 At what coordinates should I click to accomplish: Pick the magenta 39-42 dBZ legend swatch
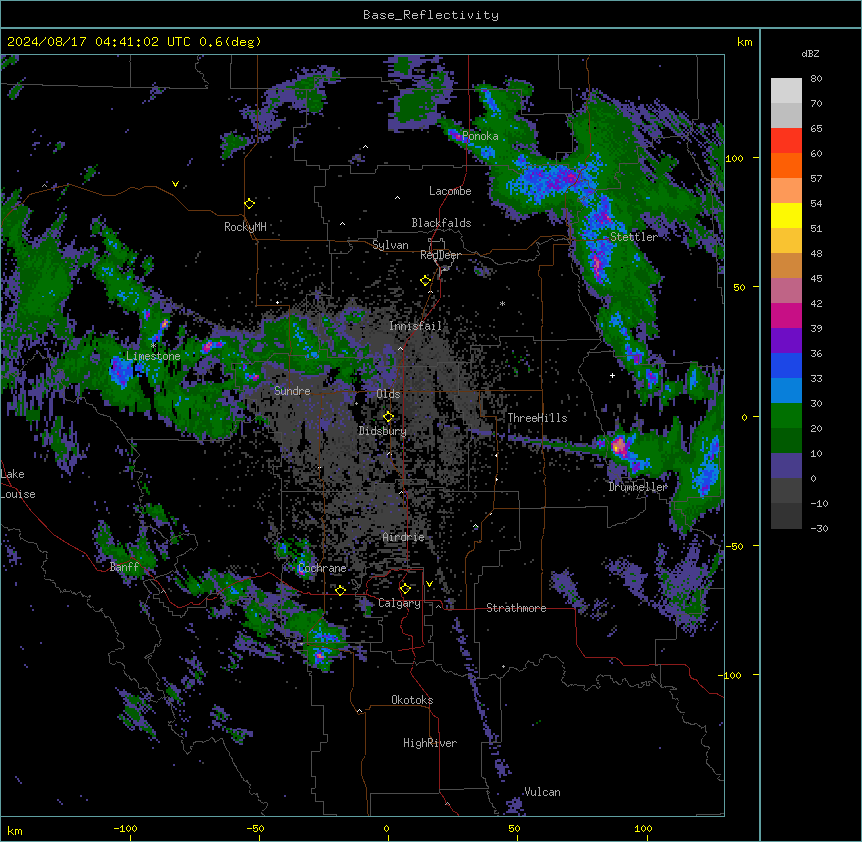pyautogui.click(x=786, y=315)
